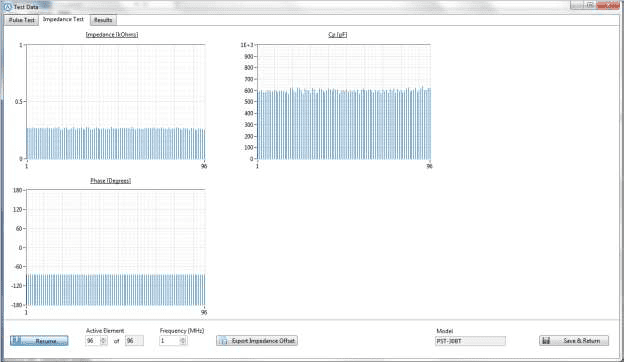Switch to the Pulse Test tab
Screen dimensions: 624x362
(22, 20)
